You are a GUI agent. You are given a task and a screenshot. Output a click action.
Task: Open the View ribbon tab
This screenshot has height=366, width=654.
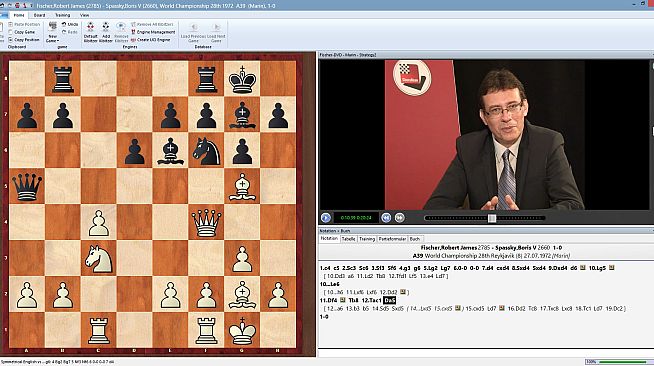click(x=84, y=15)
